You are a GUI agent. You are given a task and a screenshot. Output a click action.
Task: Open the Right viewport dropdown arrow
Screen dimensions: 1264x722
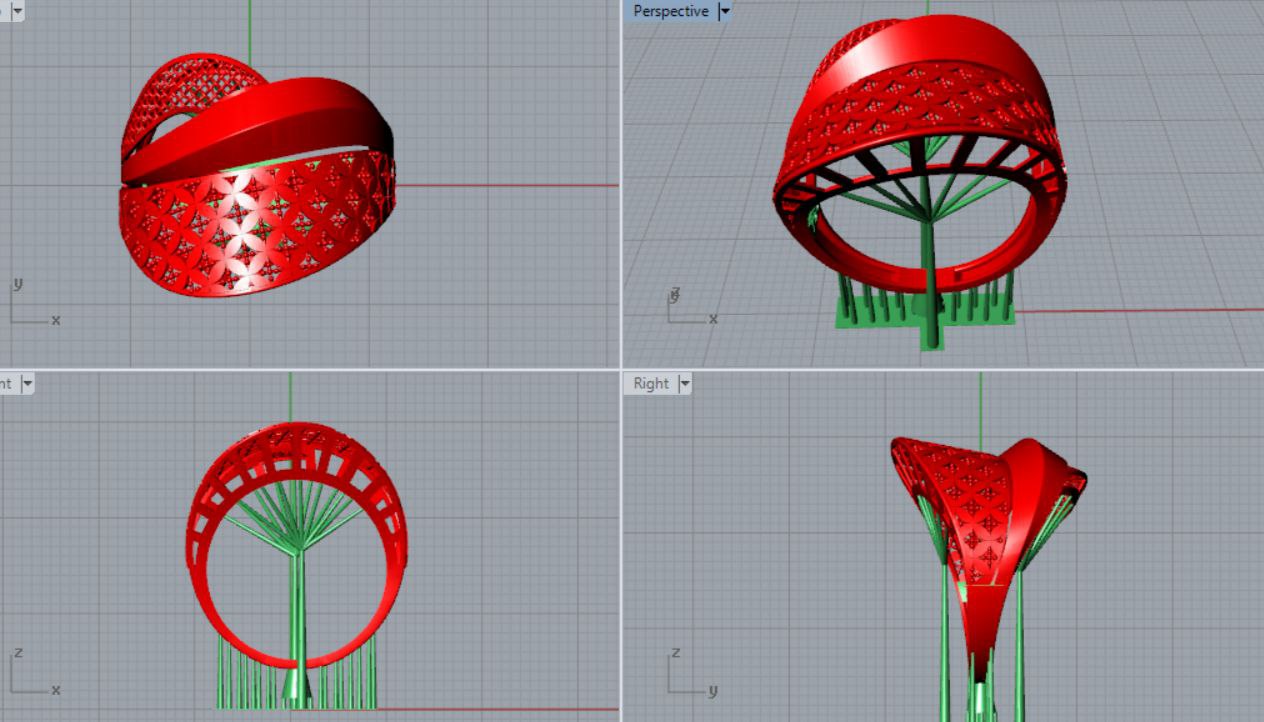[x=685, y=383]
